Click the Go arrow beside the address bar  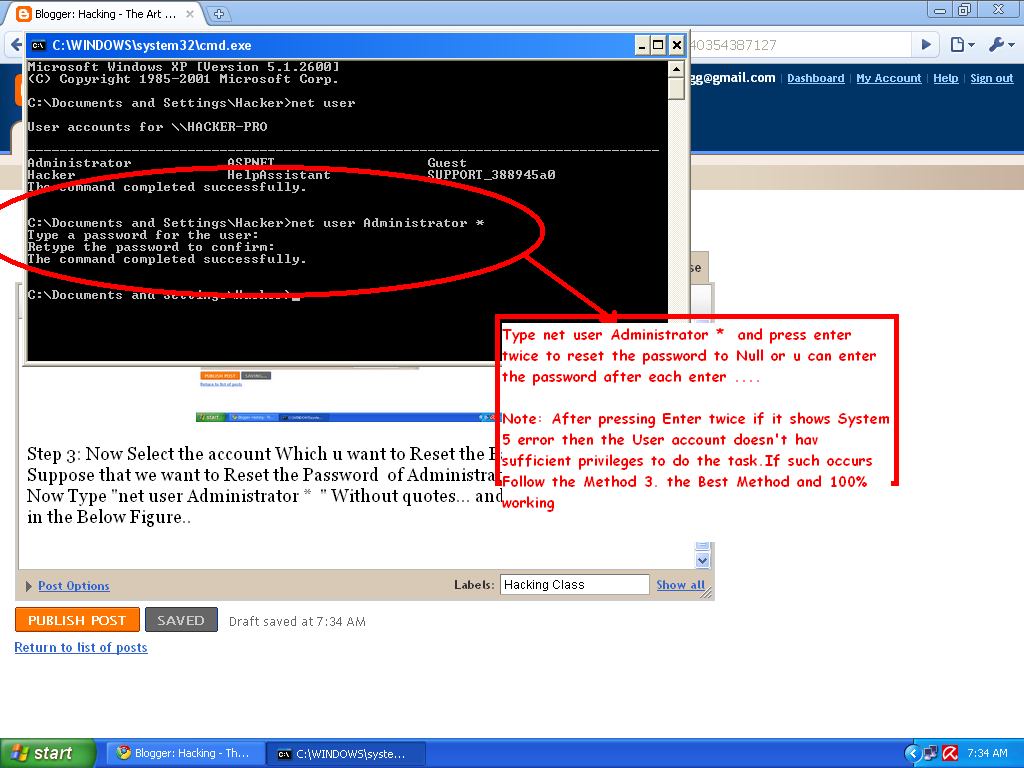coord(926,44)
